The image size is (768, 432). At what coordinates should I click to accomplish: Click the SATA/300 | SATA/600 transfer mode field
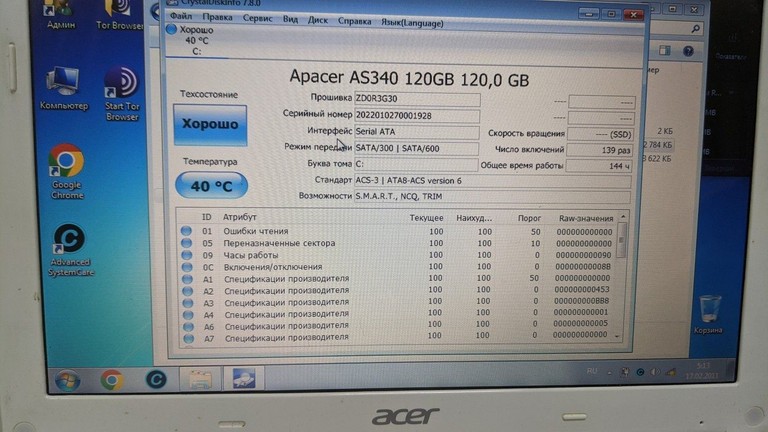pyautogui.click(x=416, y=148)
